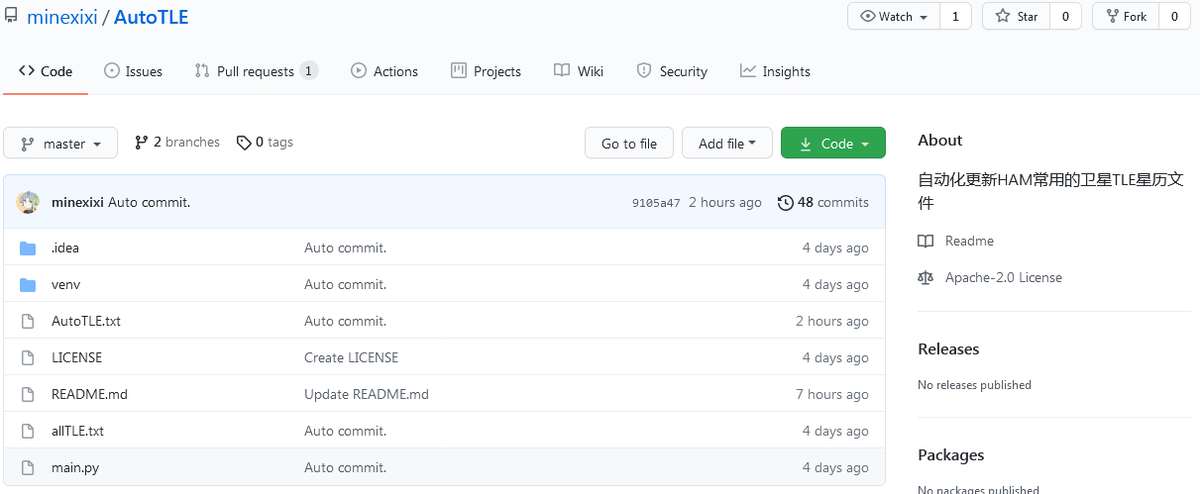Image resolution: width=1200 pixels, height=494 pixels.
Task: Click the fork count 0
Action: (x=1174, y=17)
